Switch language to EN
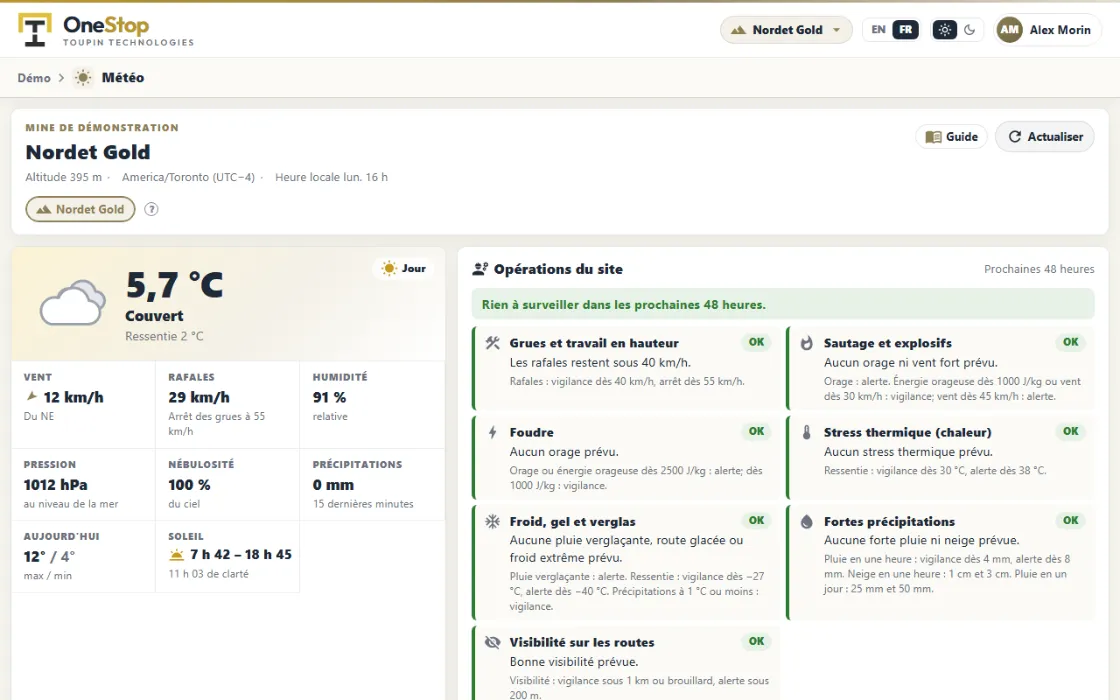The width and height of the screenshot is (1120, 700). (x=878, y=30)
